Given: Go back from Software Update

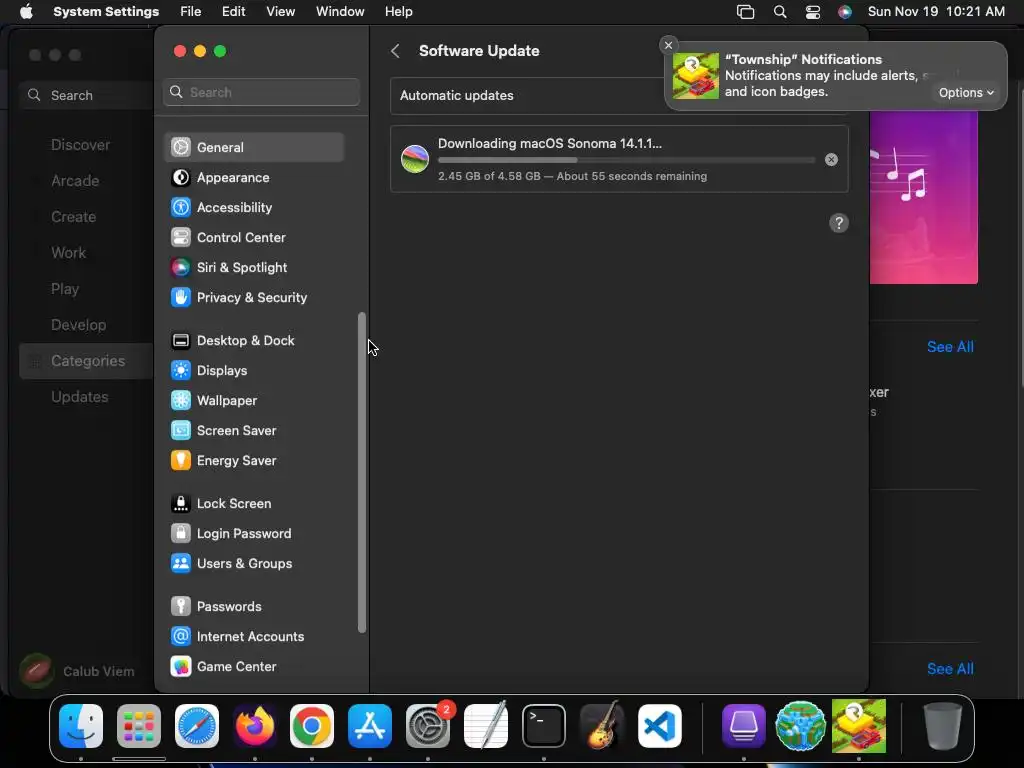Looking at the screenshot, I should coord(395,51).
